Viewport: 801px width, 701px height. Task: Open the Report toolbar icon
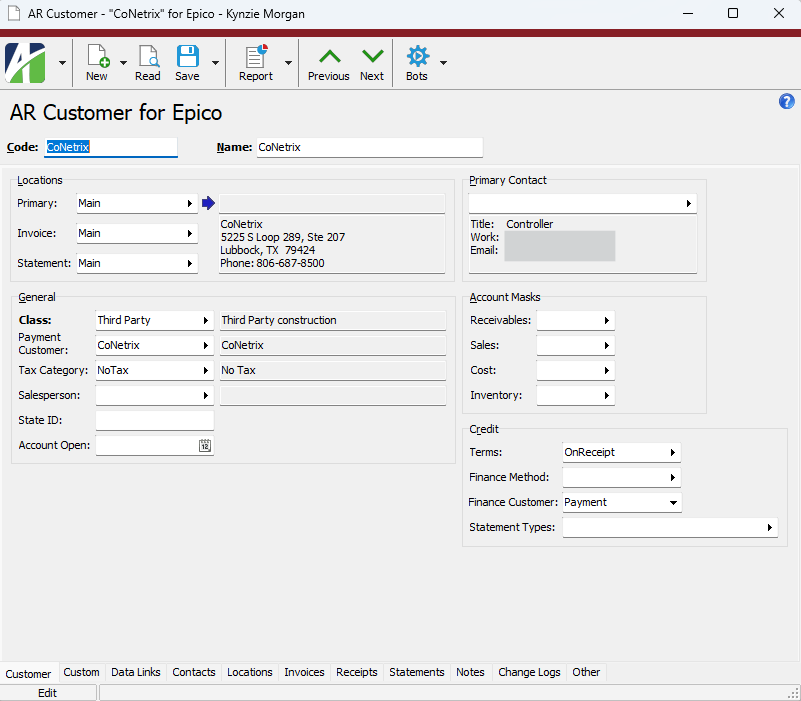click(256, 62)
